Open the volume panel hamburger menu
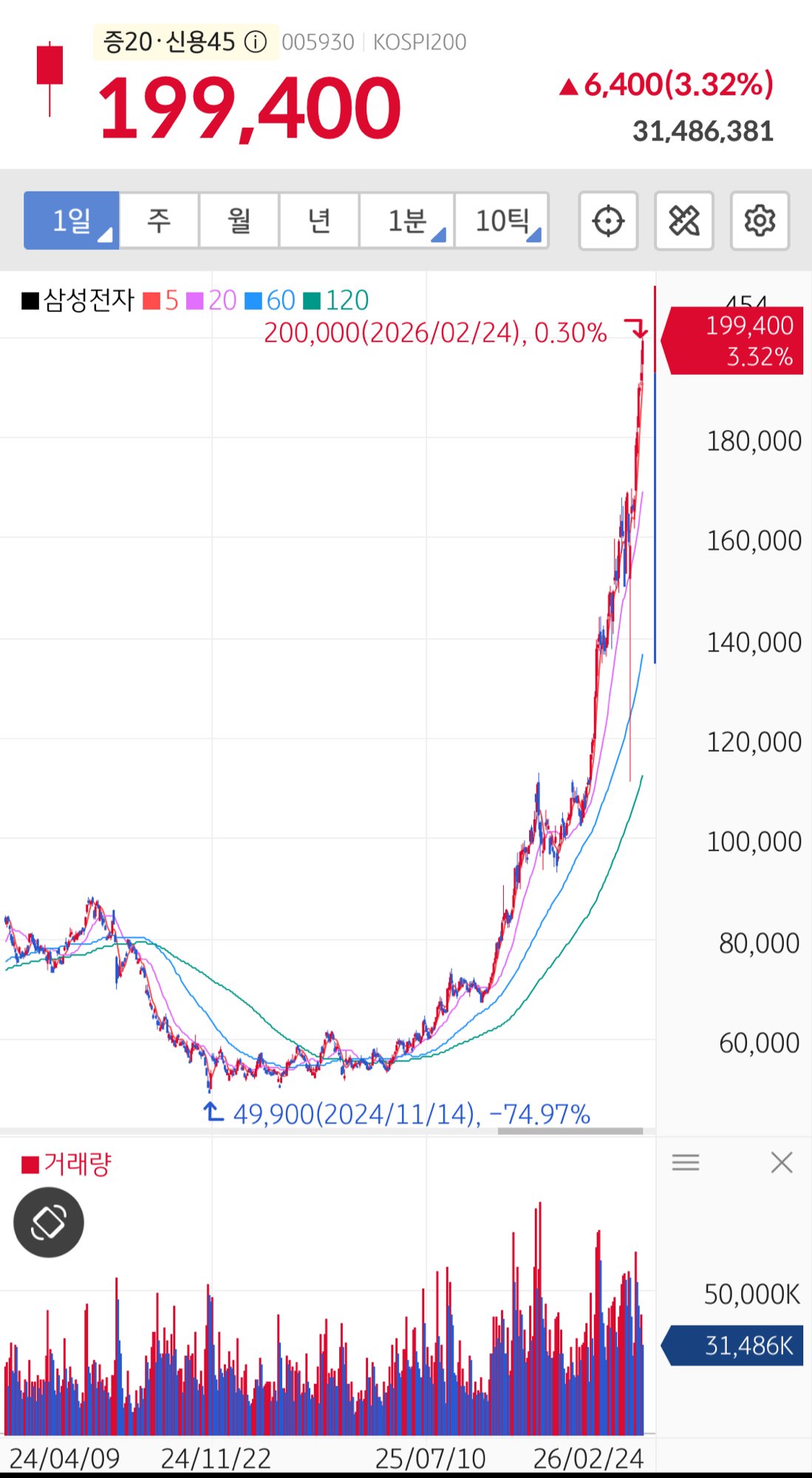The height and width of the screenshot is (1478, 812). tap(686, 1163)
